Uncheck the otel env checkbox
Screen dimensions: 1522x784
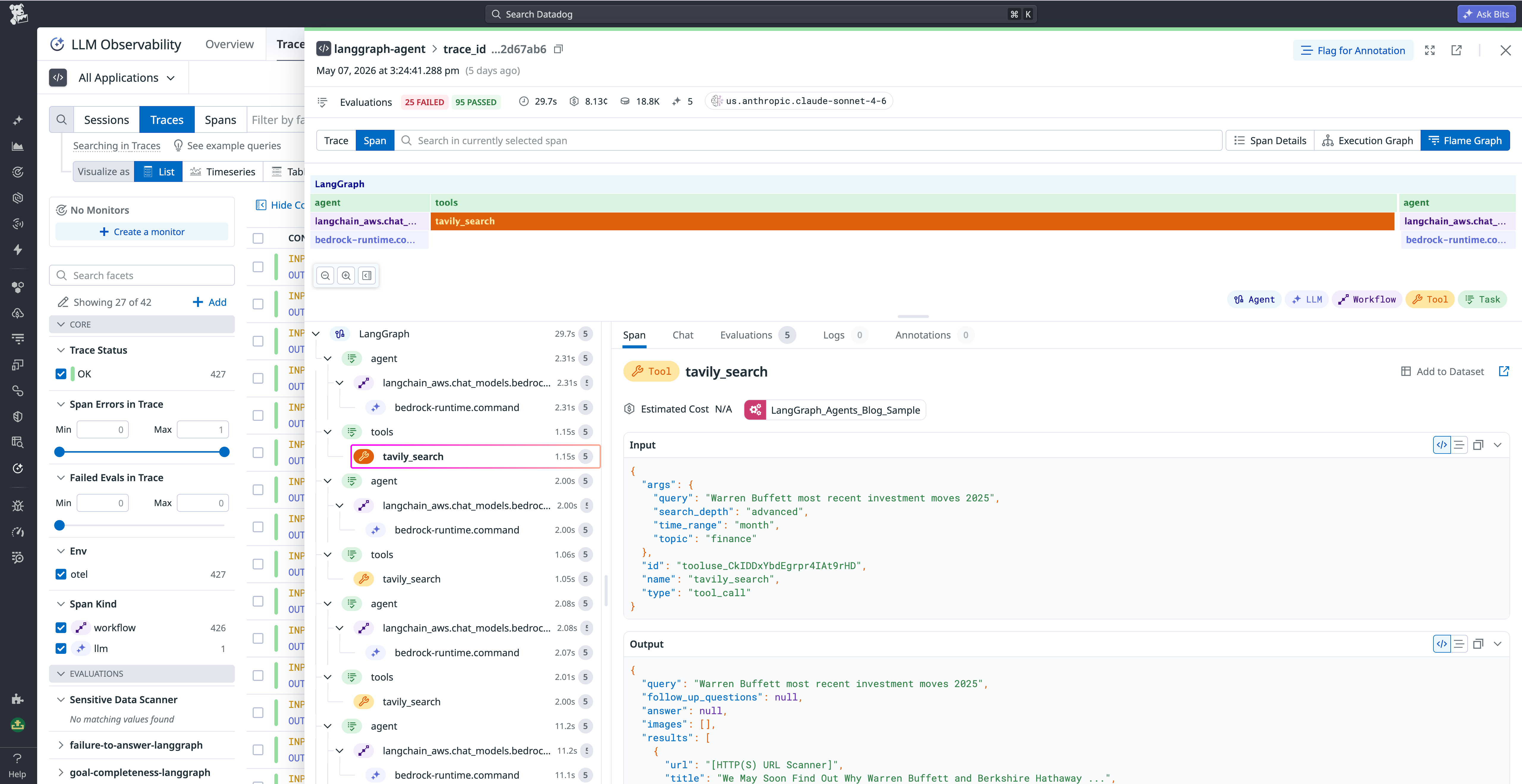(61, 574)
